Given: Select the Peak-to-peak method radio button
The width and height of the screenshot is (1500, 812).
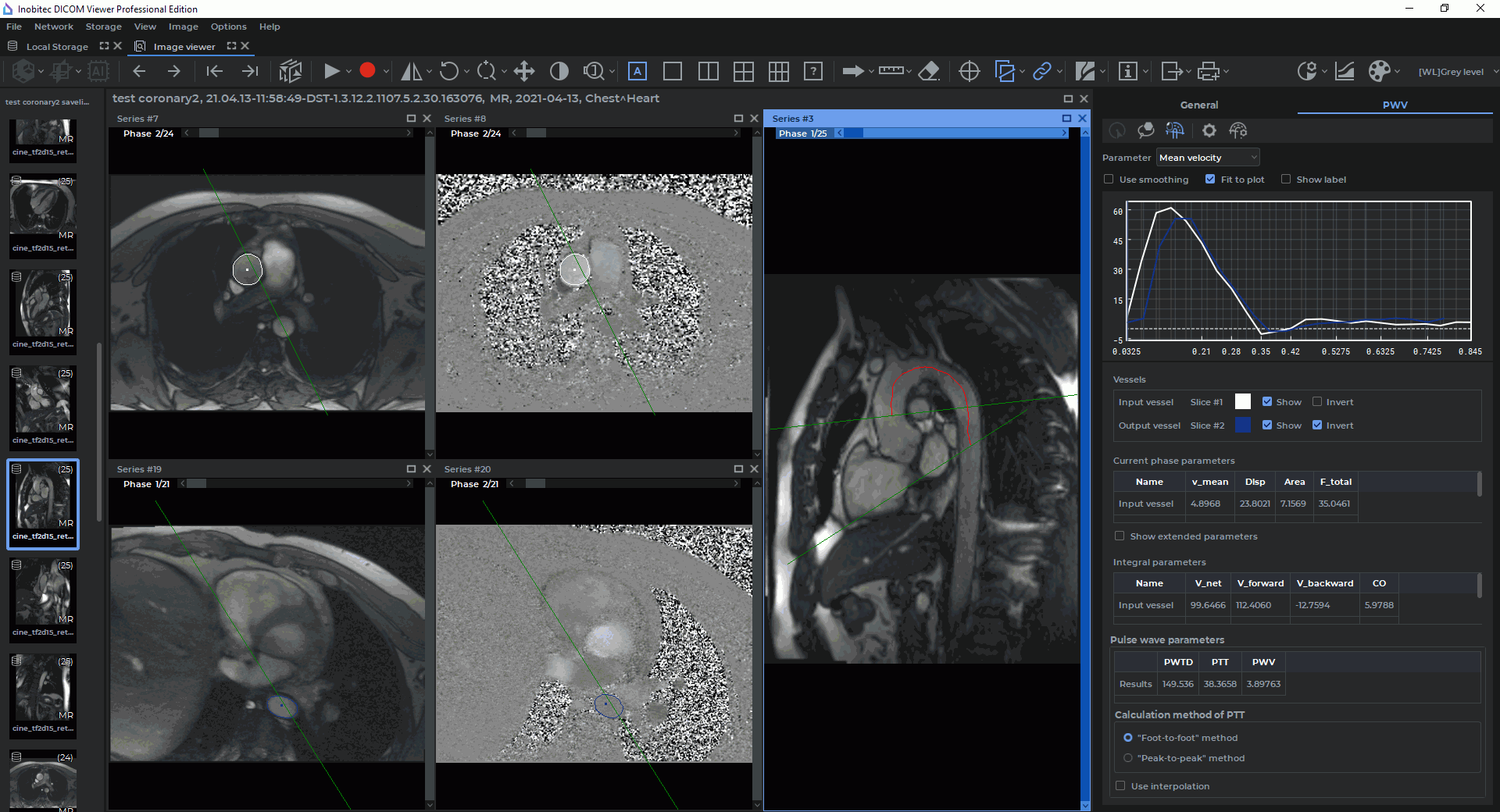Looking at the screenshot, I should tap(1128, 757).
